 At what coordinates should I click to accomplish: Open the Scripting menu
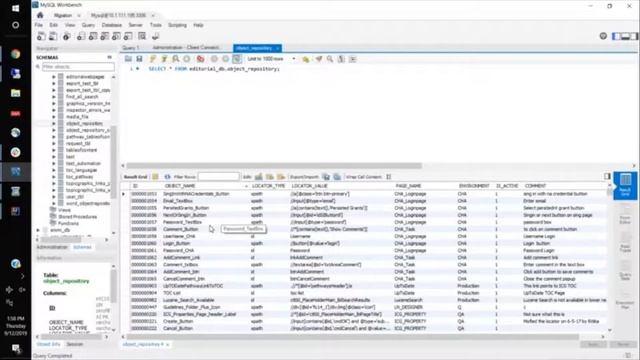point(177,25)
